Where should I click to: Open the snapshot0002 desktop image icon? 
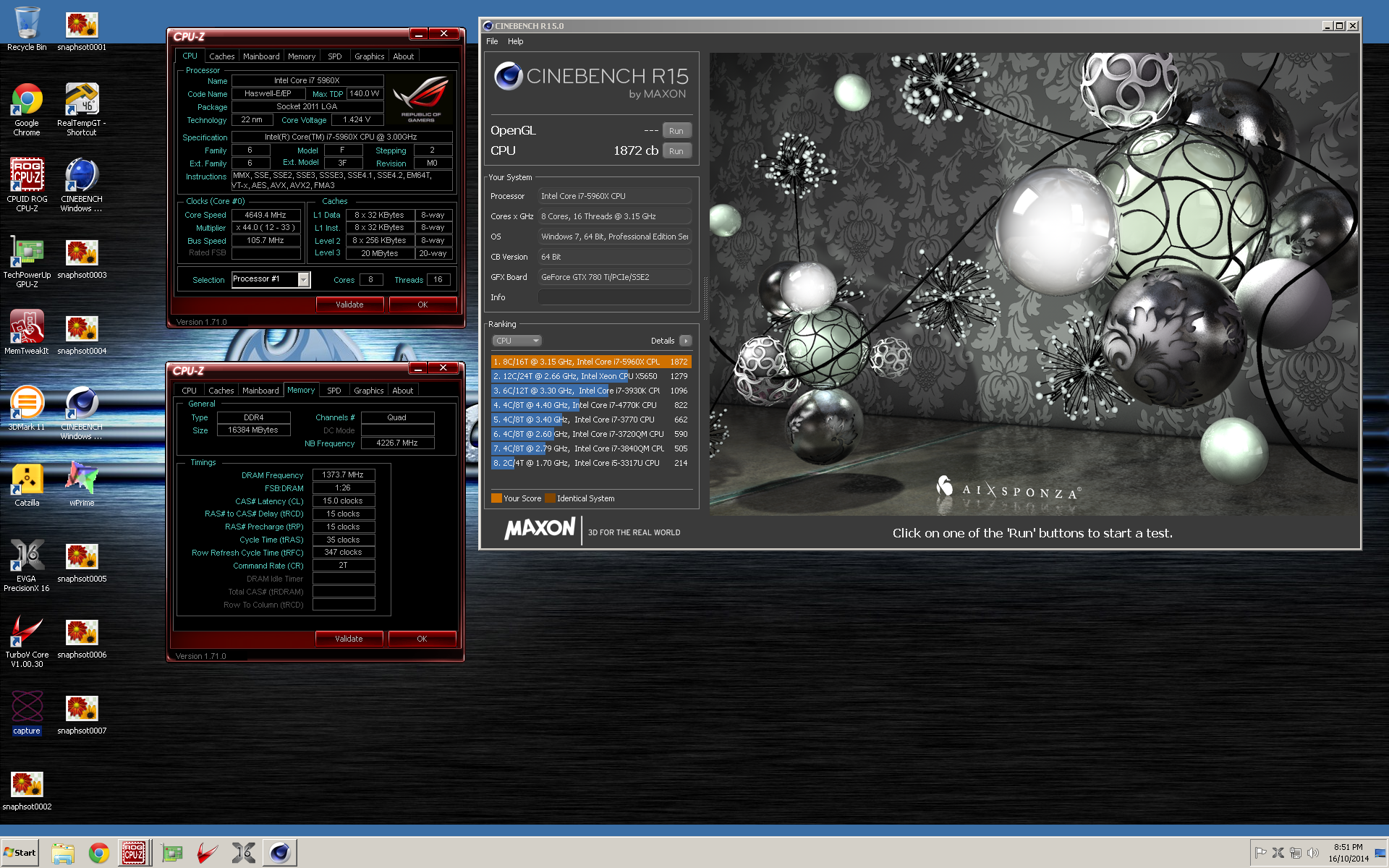(x=27, y=788)
